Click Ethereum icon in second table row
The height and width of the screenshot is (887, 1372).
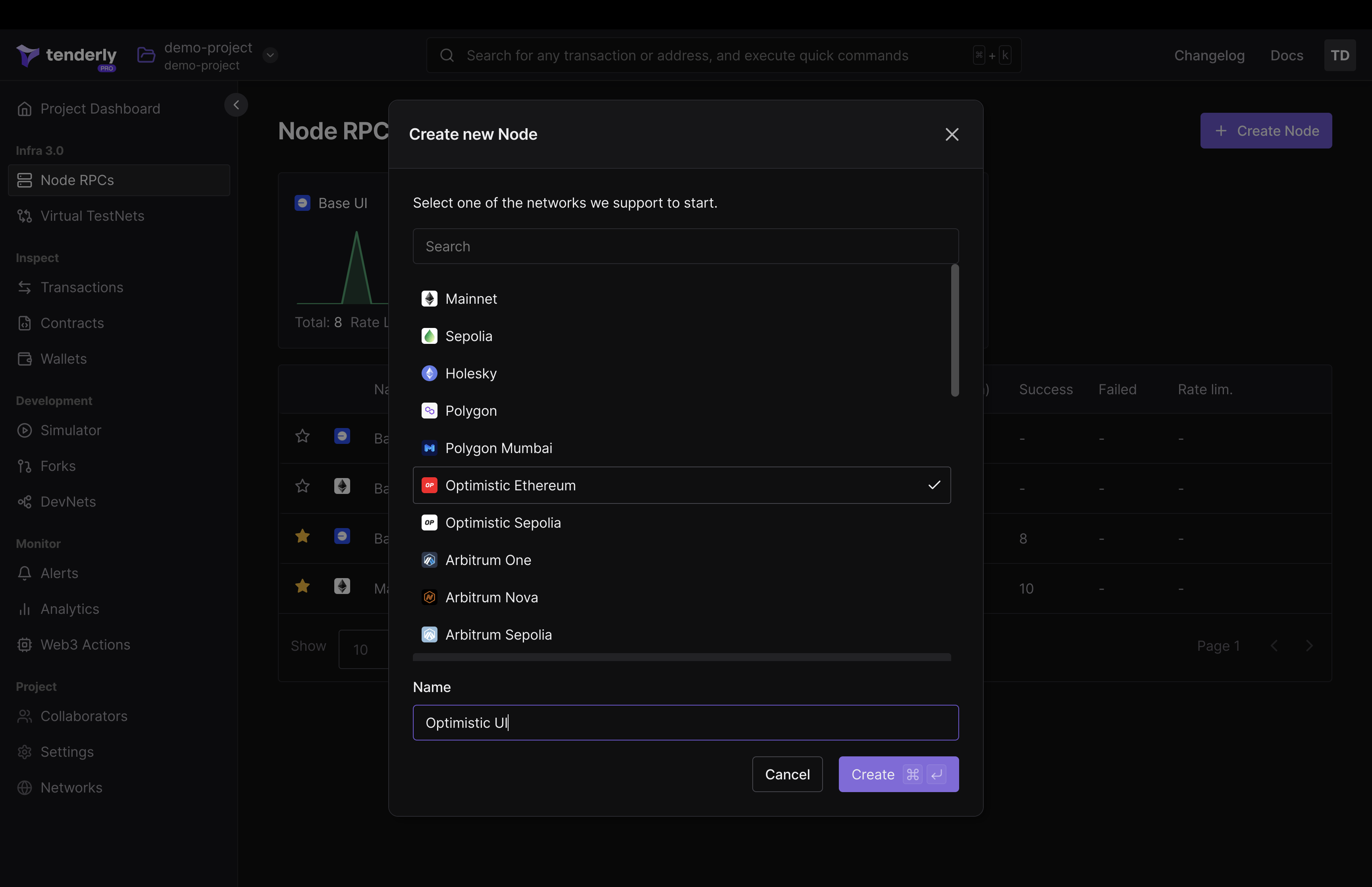[x=342, y=486]
